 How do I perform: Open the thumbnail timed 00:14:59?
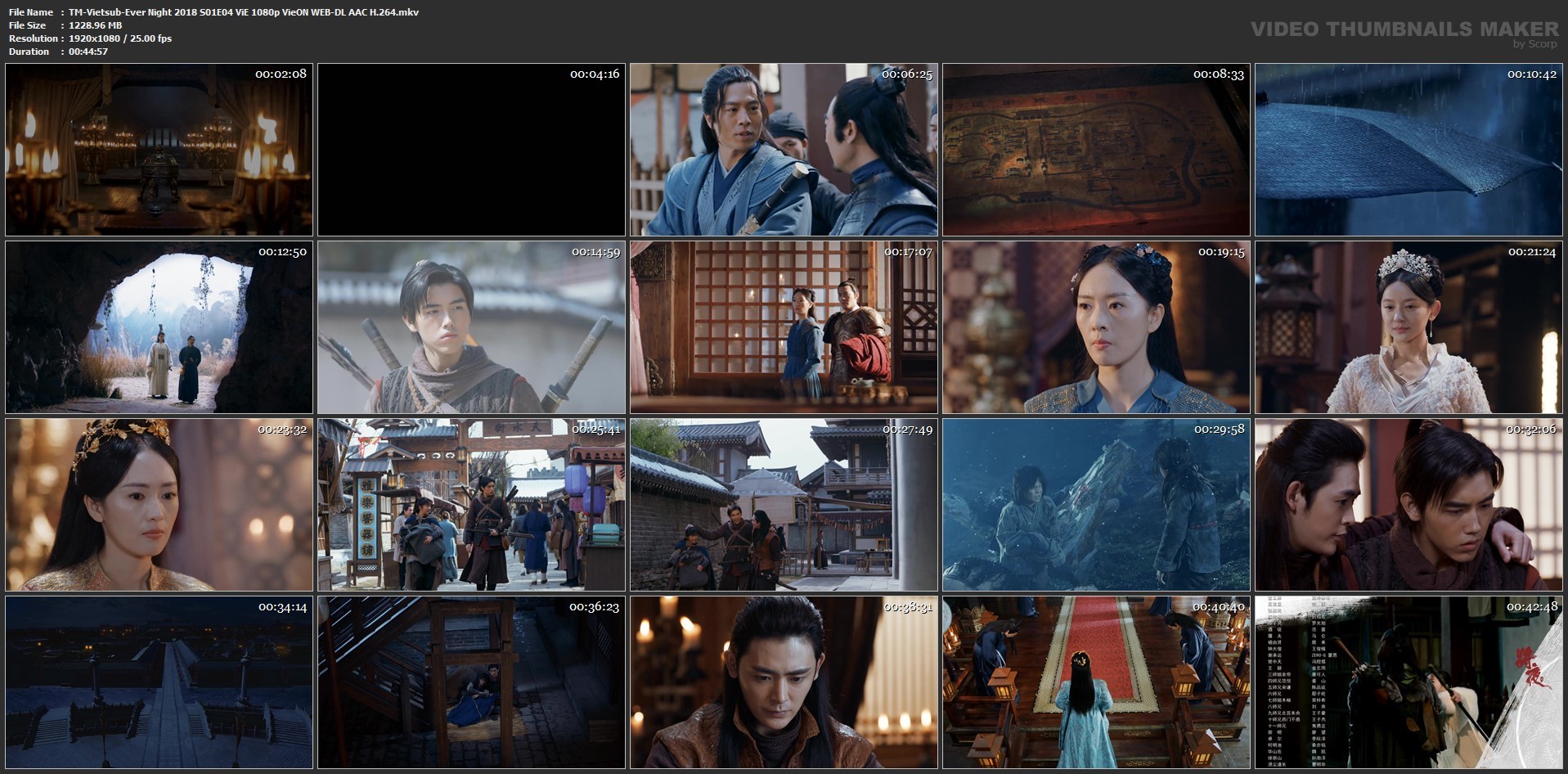point(471,327)
